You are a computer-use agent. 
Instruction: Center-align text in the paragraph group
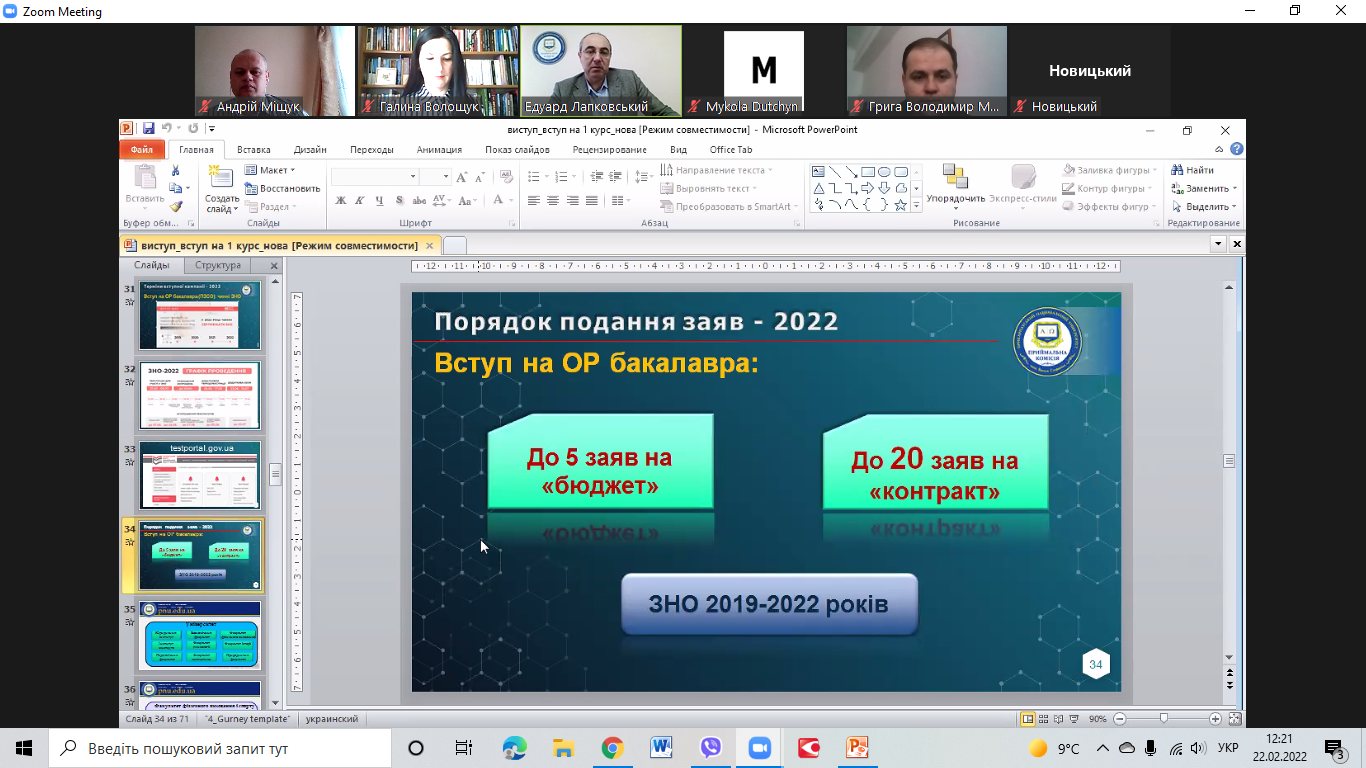point(553,201)
